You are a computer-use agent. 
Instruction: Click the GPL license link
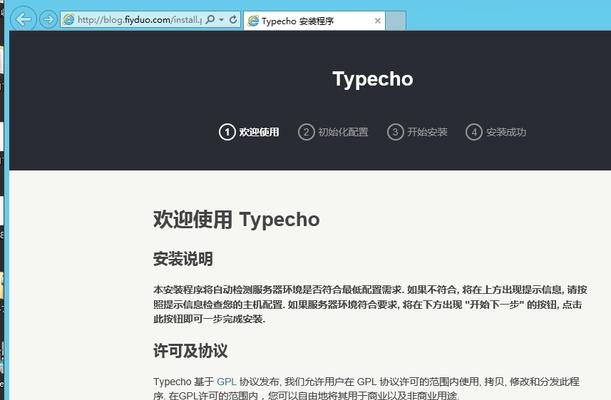226,381
